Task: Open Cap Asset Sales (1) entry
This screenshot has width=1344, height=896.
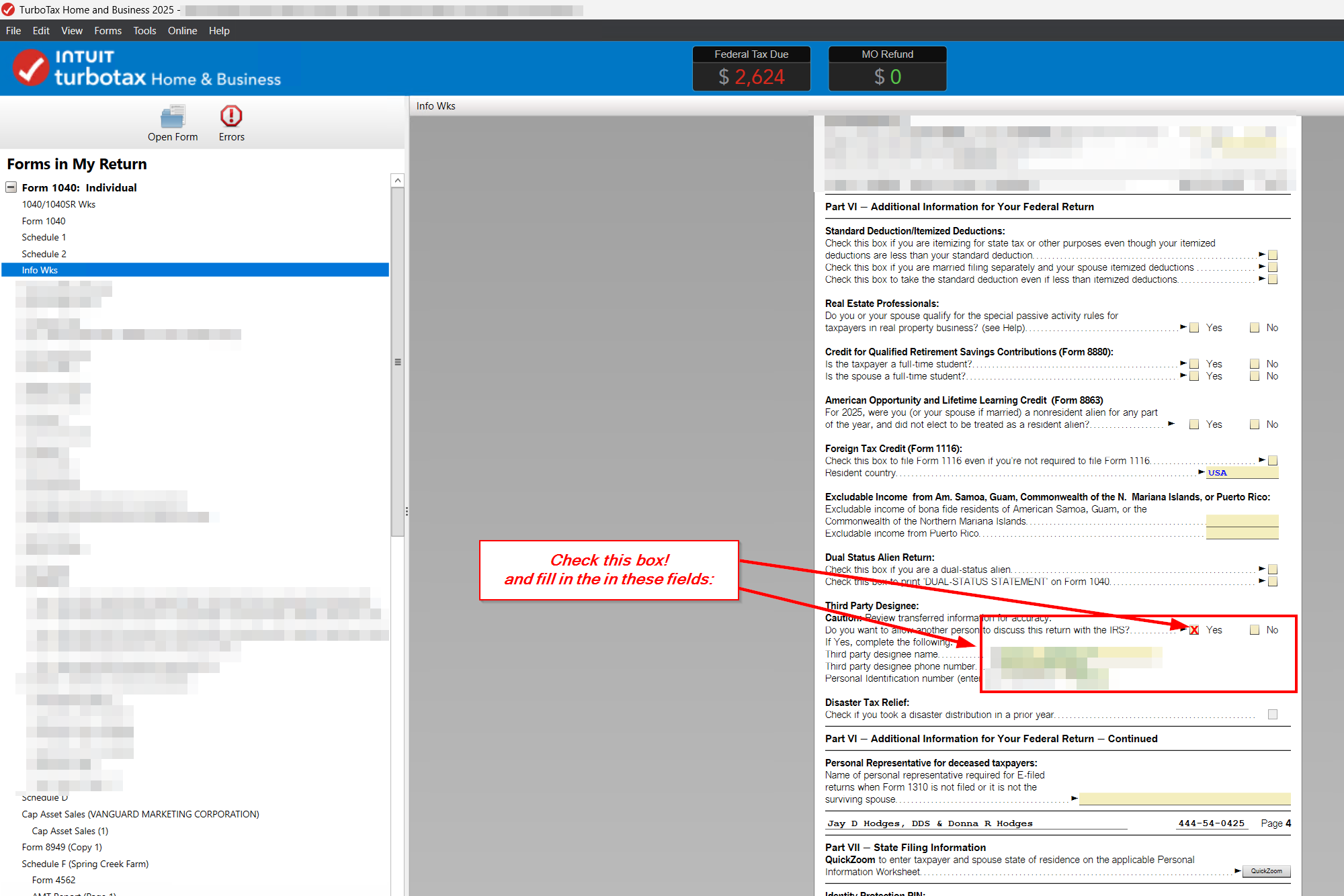Action: coord(70,831)
